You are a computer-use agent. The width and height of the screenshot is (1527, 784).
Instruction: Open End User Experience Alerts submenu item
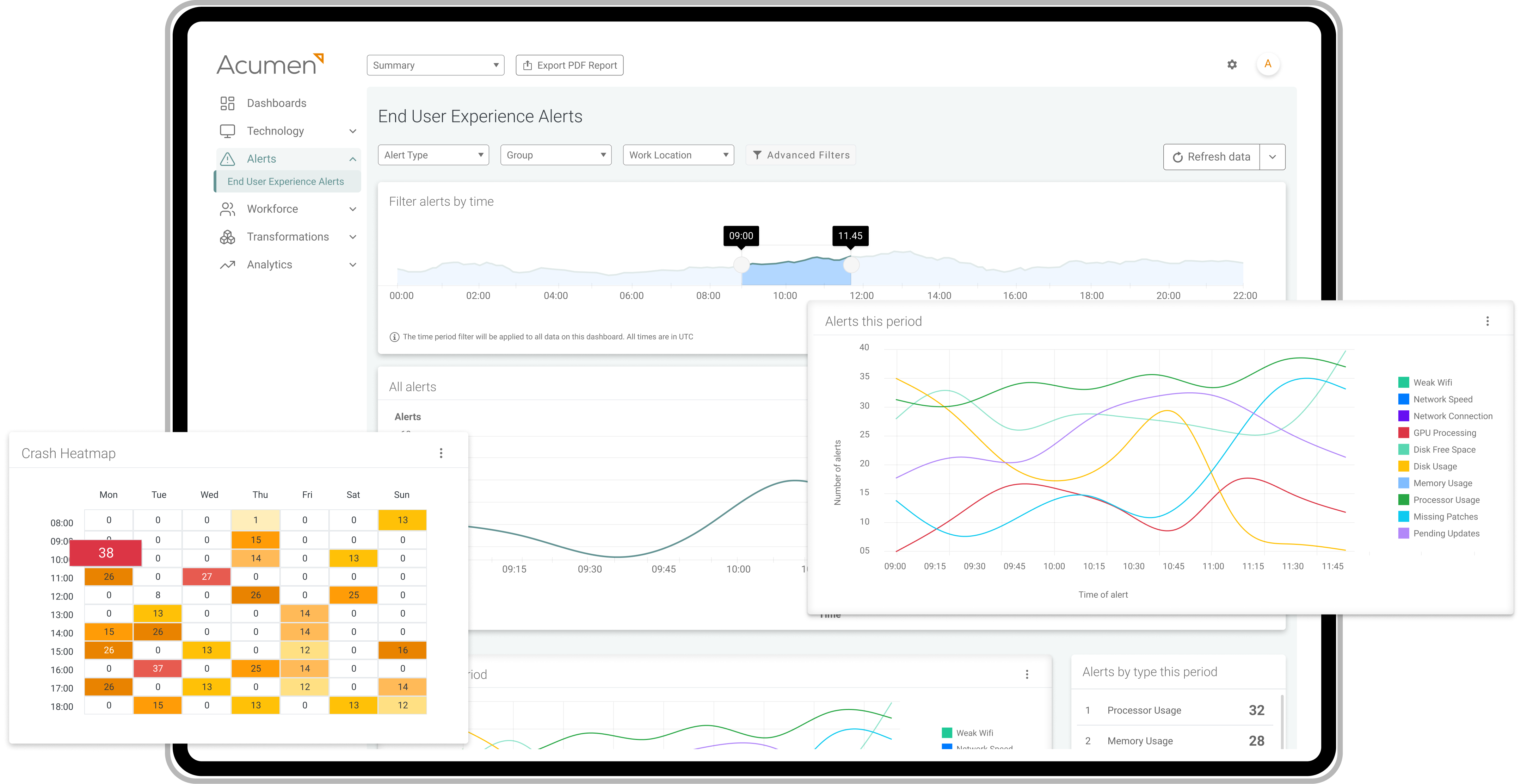point(287,181)
